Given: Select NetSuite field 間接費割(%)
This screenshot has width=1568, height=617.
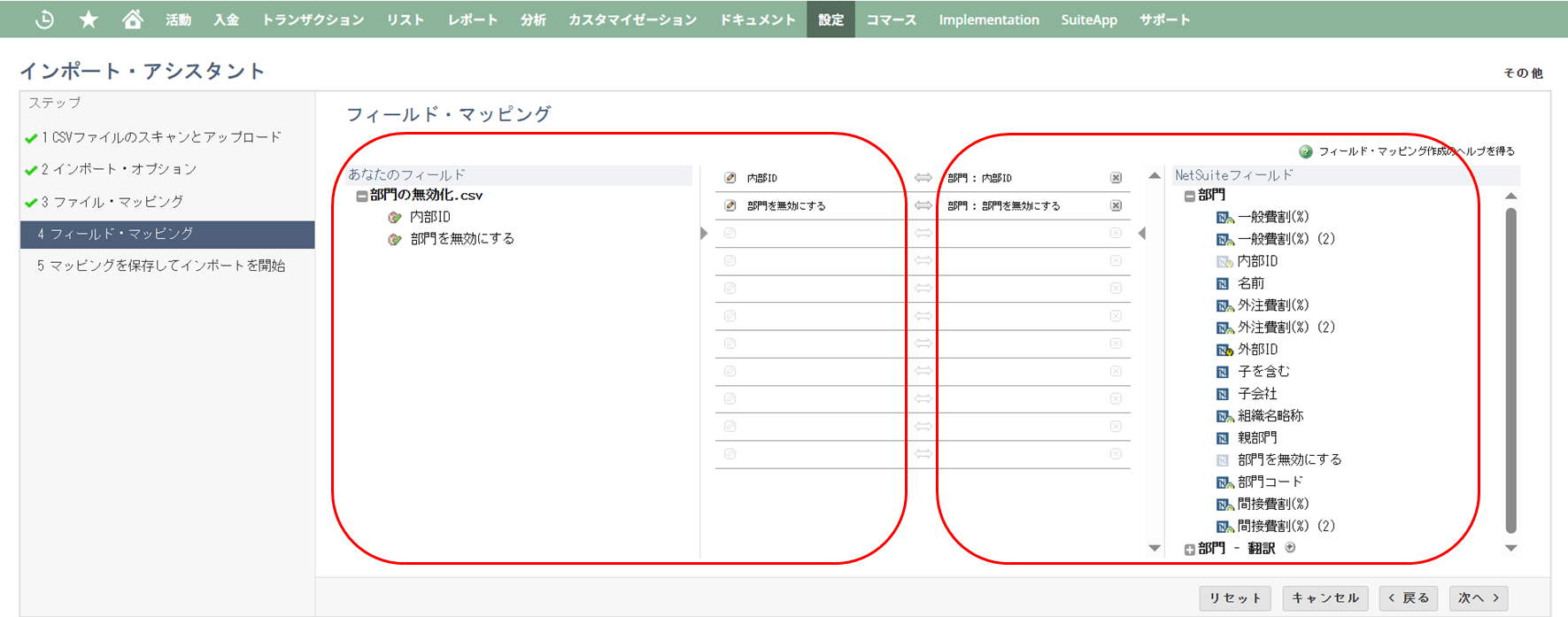Looking at the screenshot, I should [x=1273, y=505].
